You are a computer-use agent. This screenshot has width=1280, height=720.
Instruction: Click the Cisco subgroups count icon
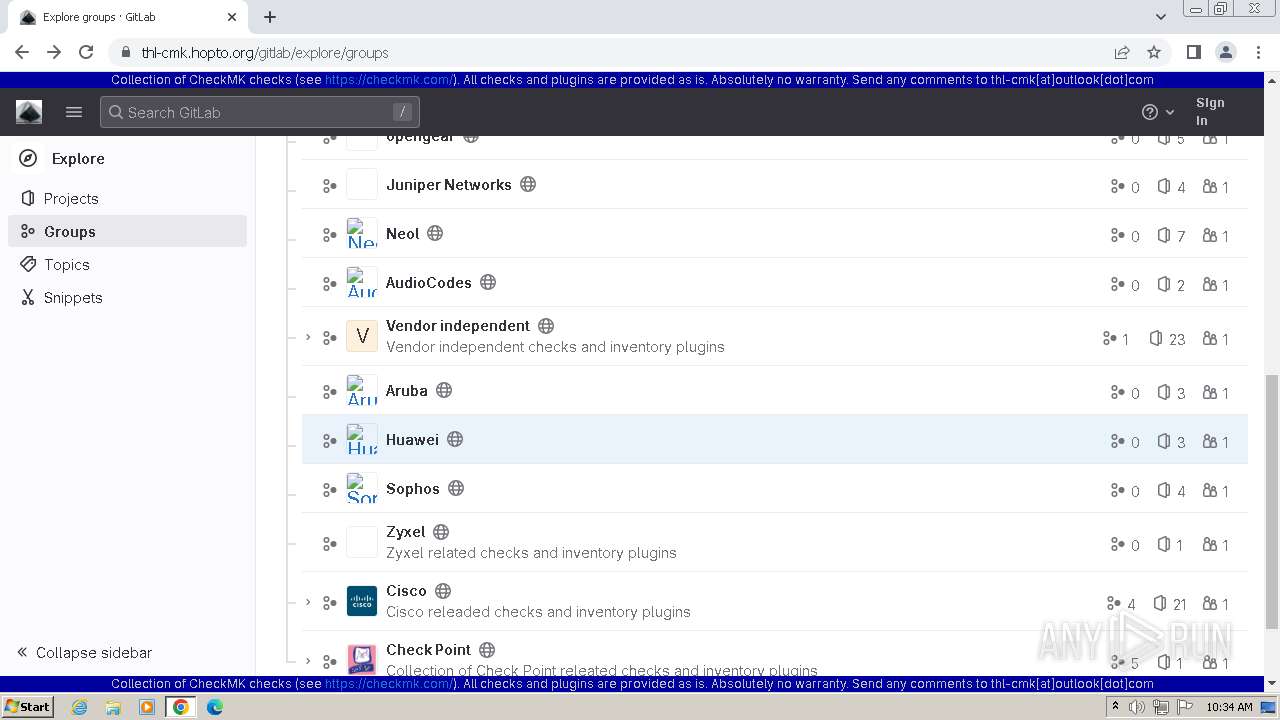click(1113, 603)
